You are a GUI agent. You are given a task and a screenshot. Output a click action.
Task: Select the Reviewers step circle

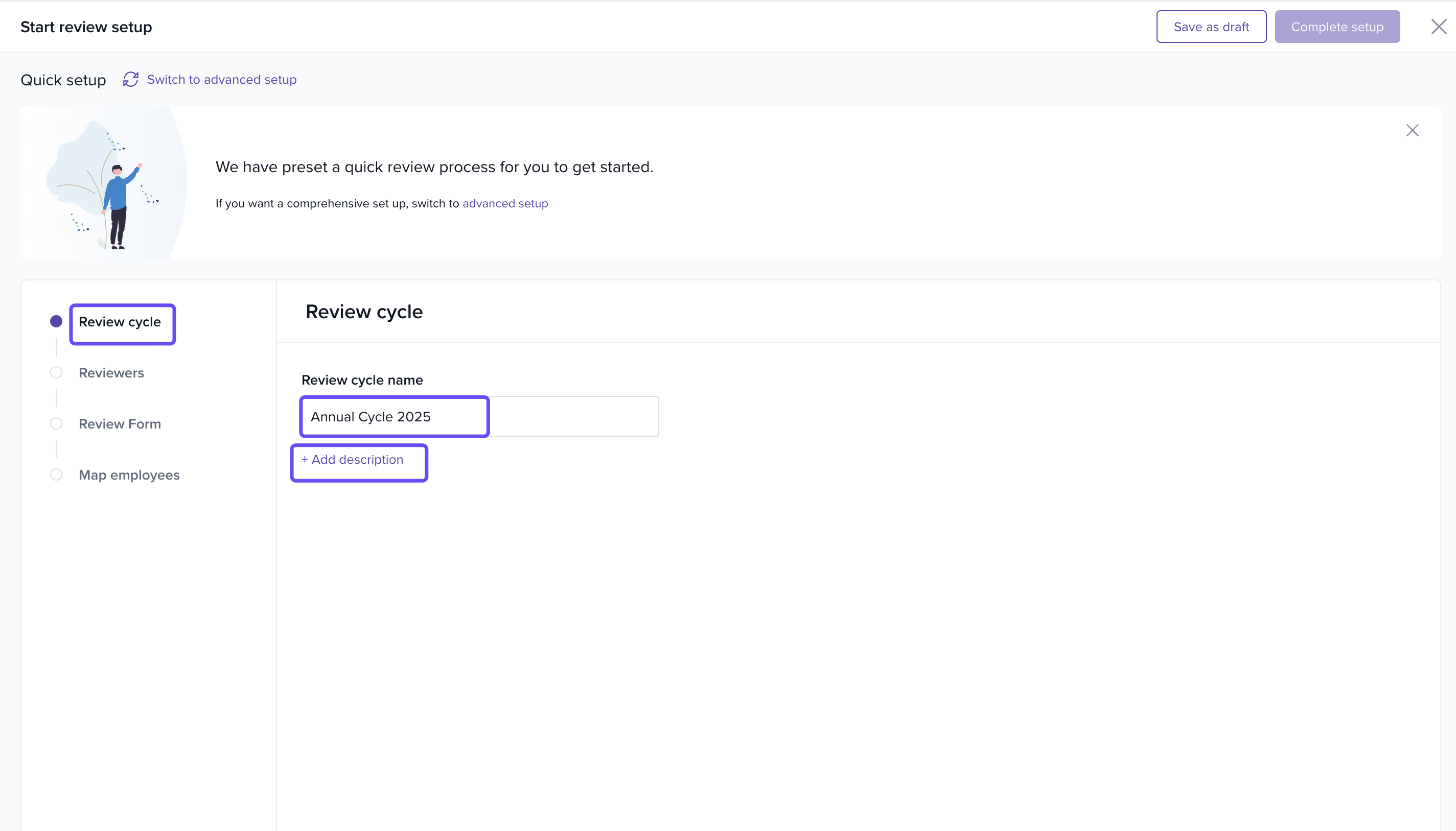point(56,373)
